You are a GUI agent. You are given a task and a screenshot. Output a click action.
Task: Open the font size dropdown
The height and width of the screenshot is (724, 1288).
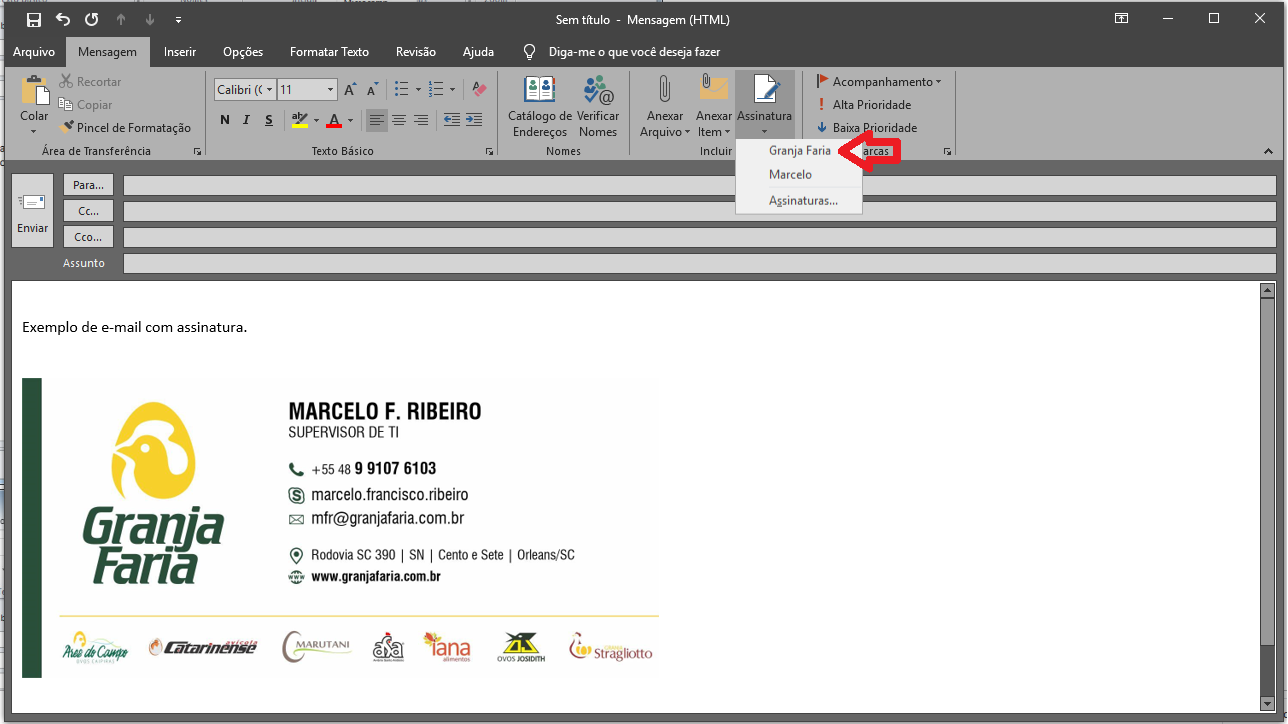coord(328,89)
